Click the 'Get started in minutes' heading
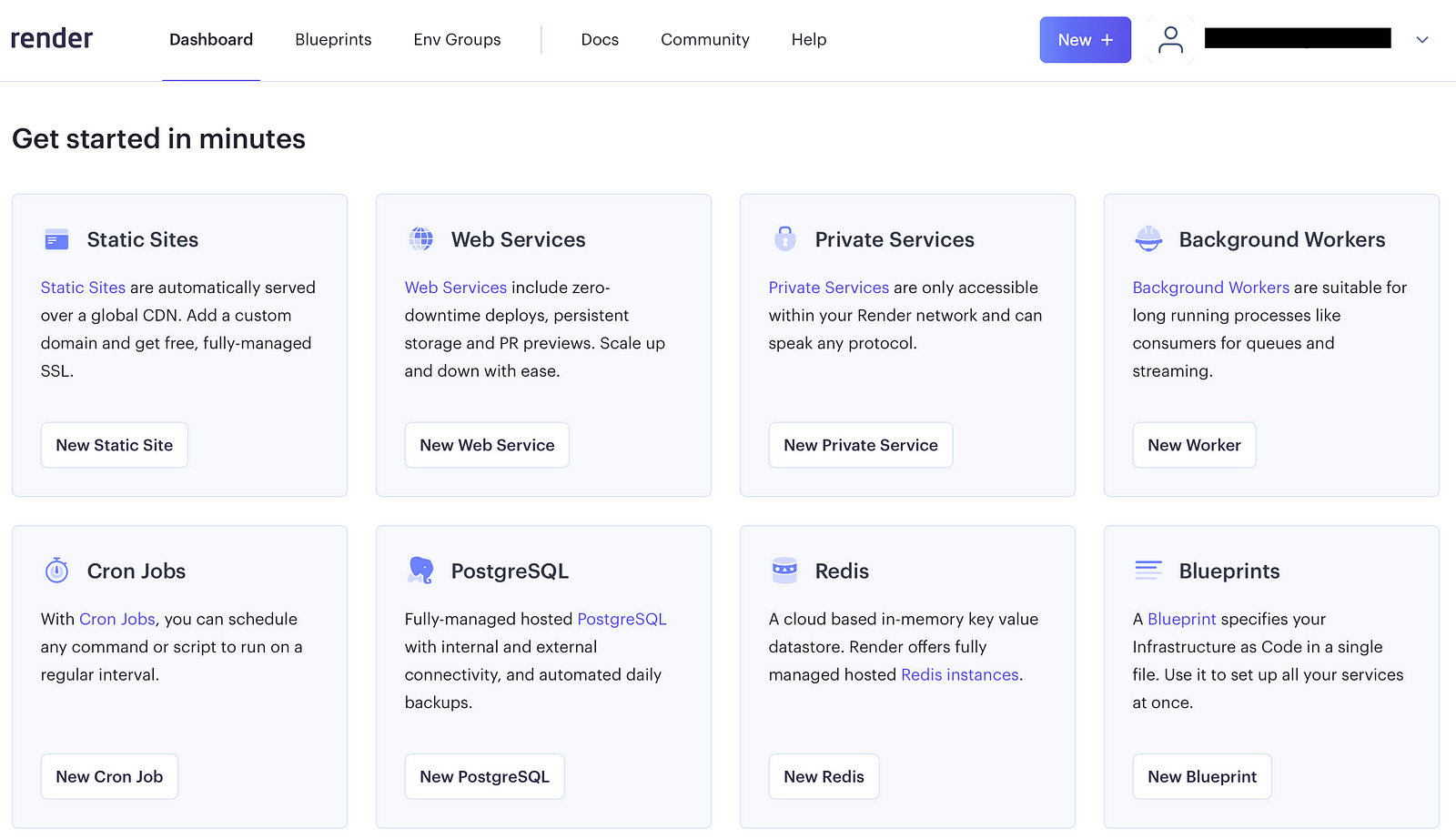Viewport: 1456px width, 839px height. (x=158, y=138)
